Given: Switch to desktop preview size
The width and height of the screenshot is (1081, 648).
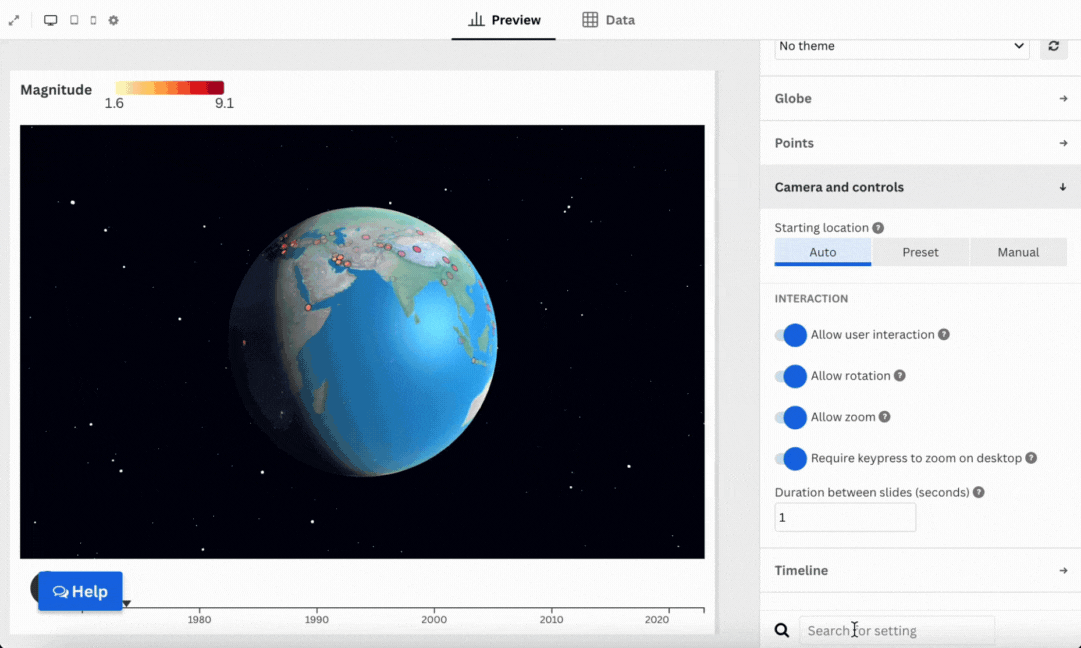Looking at the screenshot, I should 51,20.
